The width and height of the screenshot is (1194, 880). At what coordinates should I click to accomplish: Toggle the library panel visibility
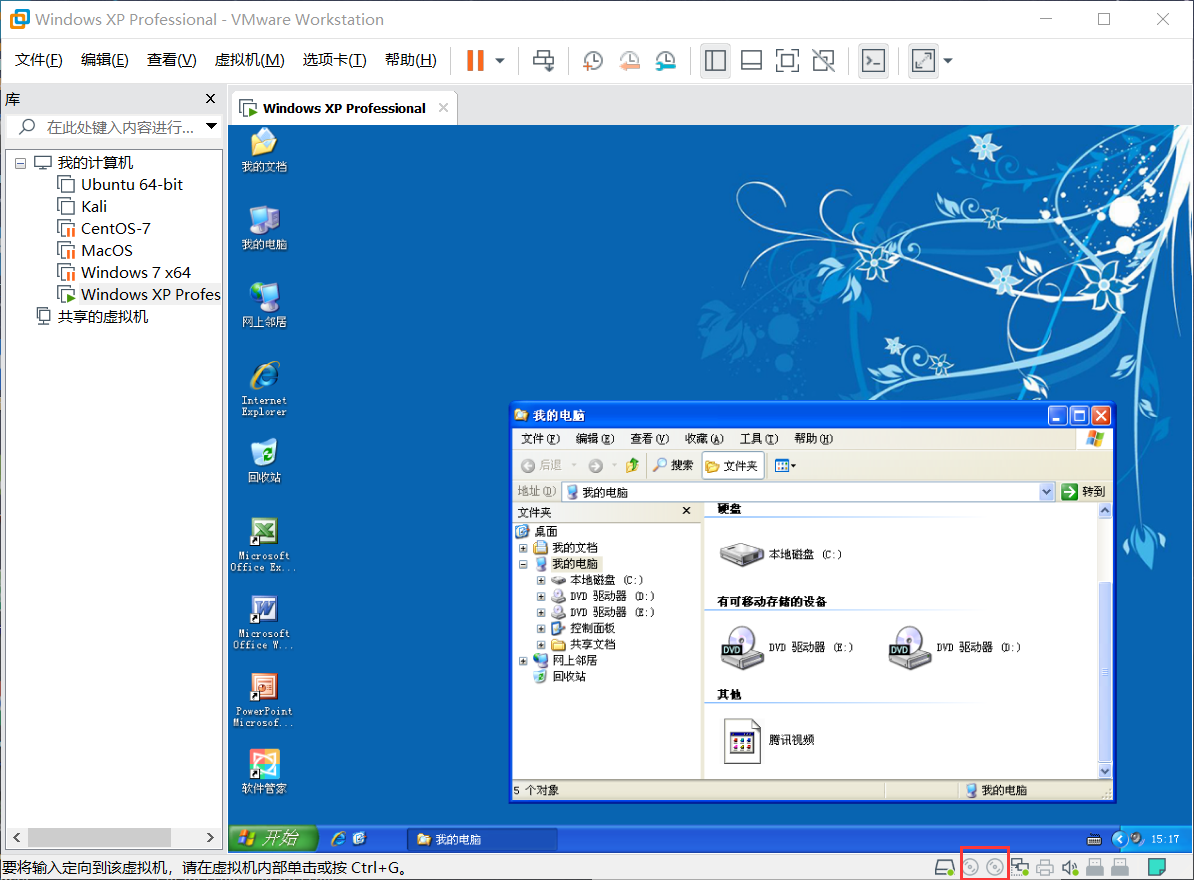(x=715, y=61)
